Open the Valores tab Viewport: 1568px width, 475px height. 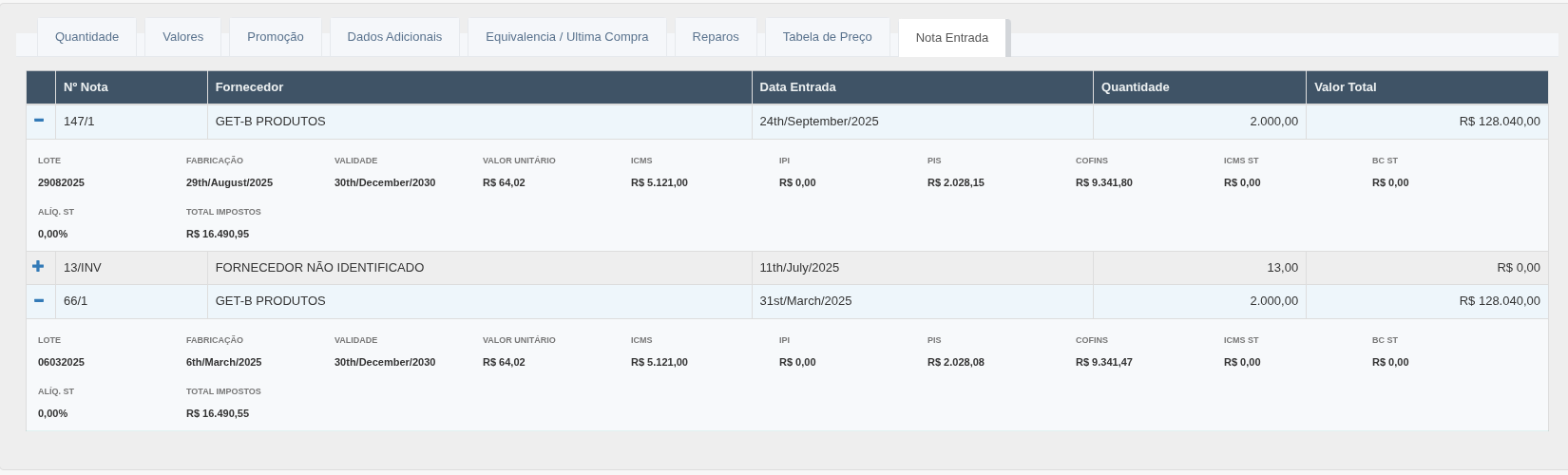coord(182,37)
